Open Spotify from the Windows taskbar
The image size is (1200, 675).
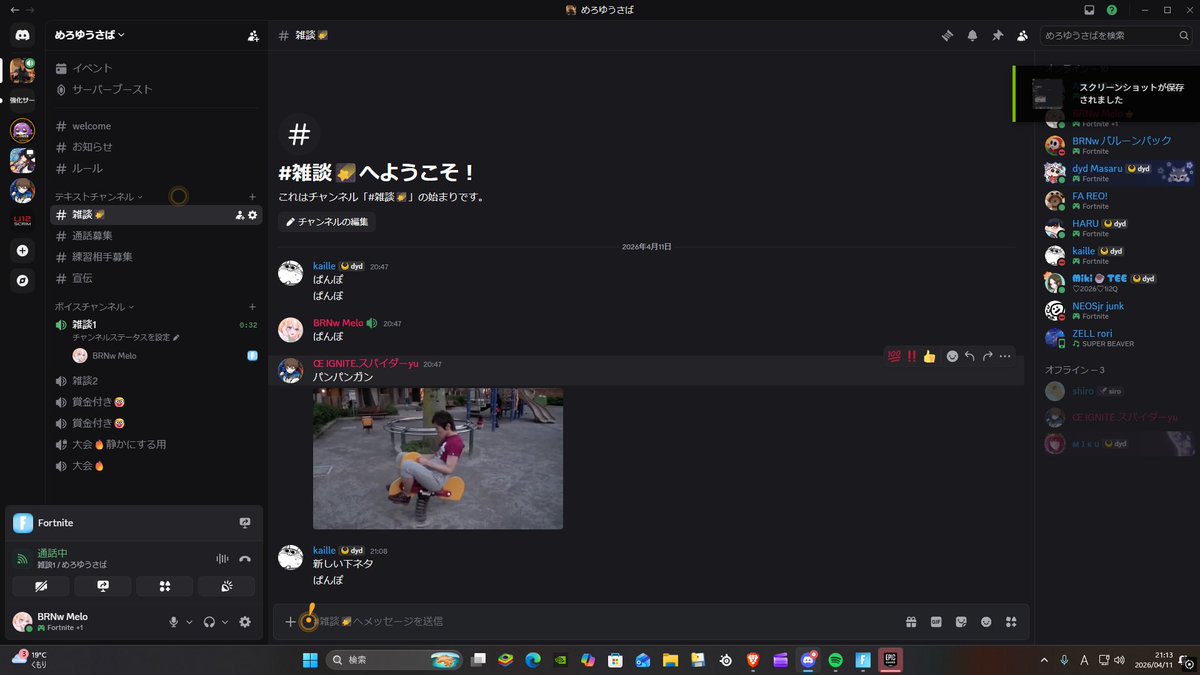coord(836,660)
